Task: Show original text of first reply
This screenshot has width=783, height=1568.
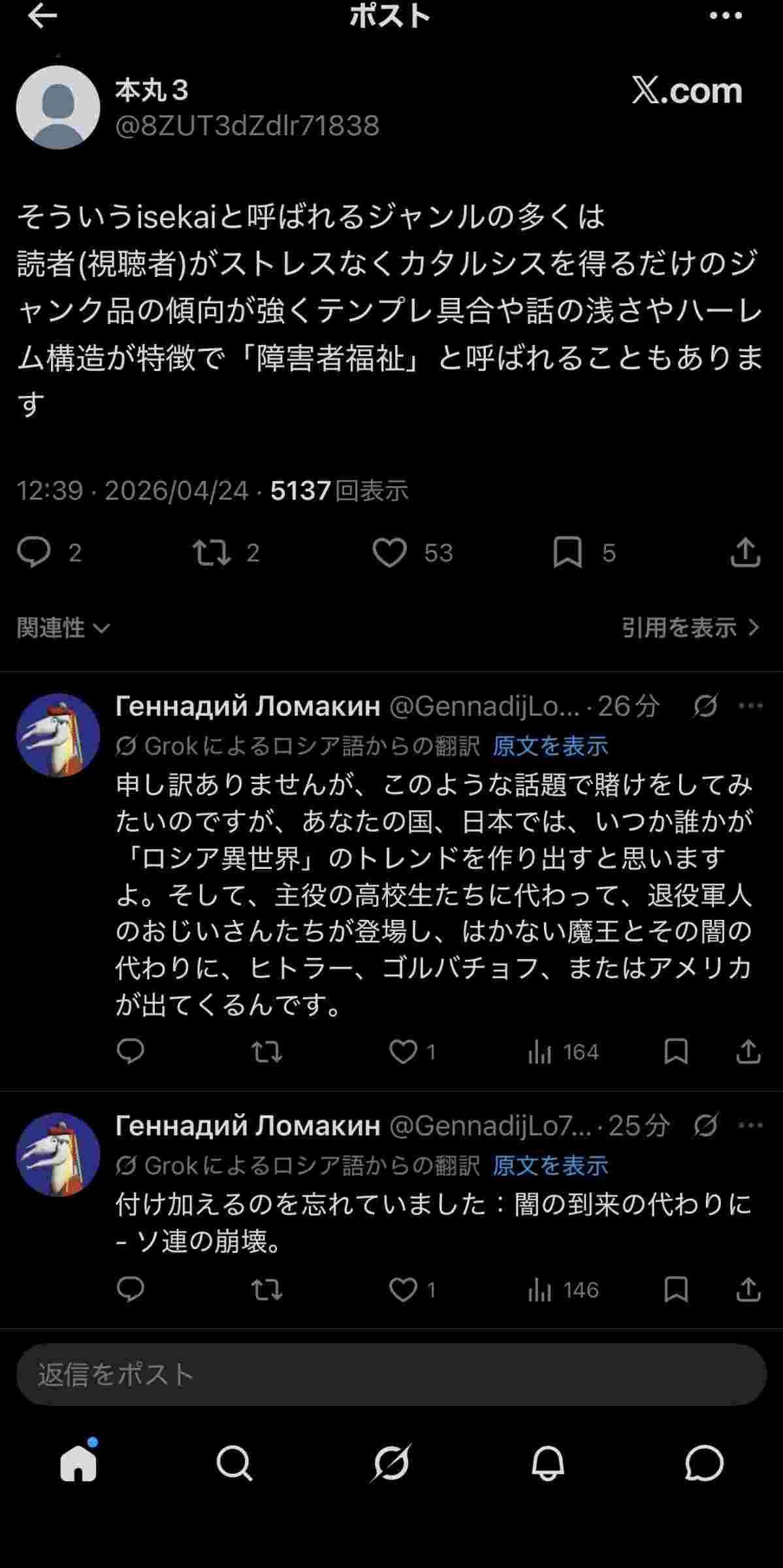Action: click(x=550, y=745)
